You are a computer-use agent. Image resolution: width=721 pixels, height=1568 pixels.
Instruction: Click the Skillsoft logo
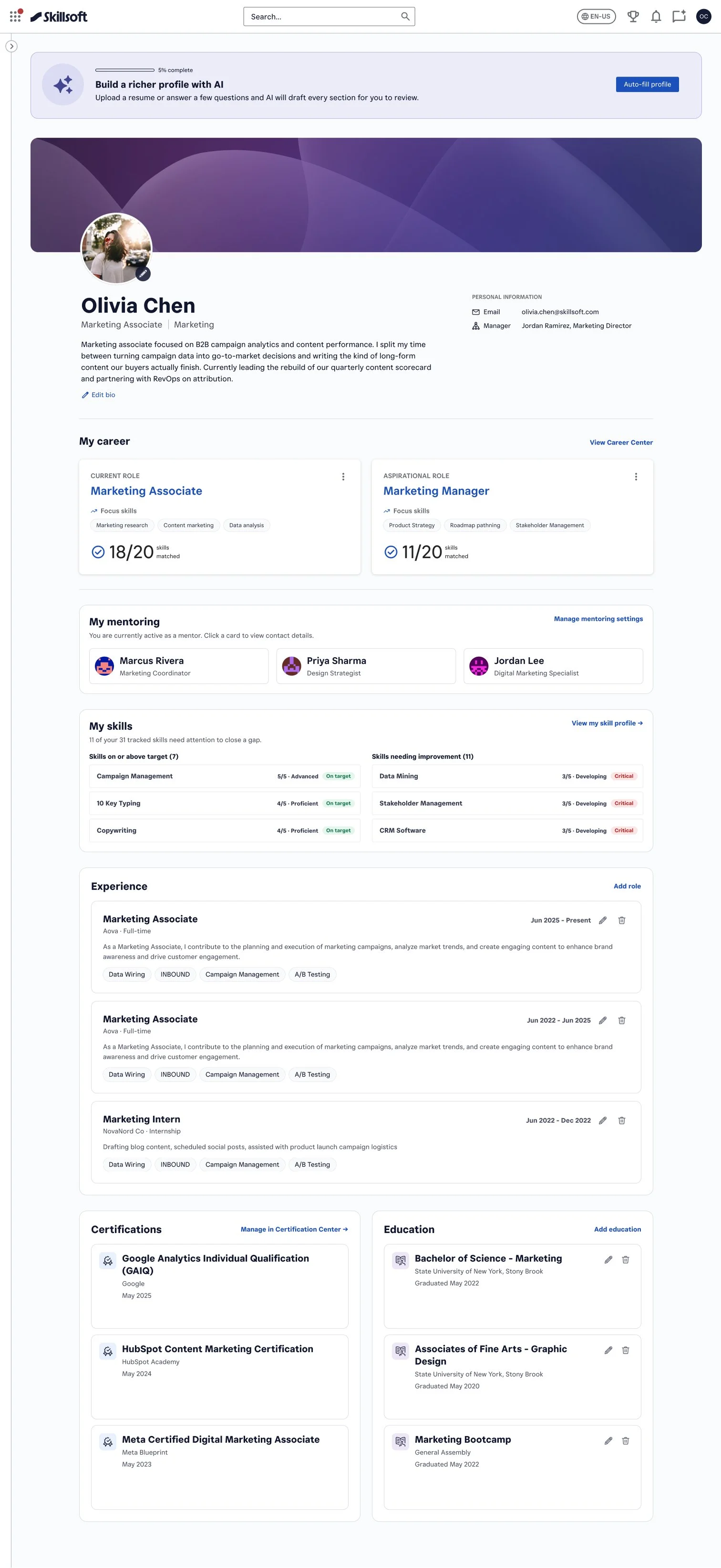coord(59,16)
